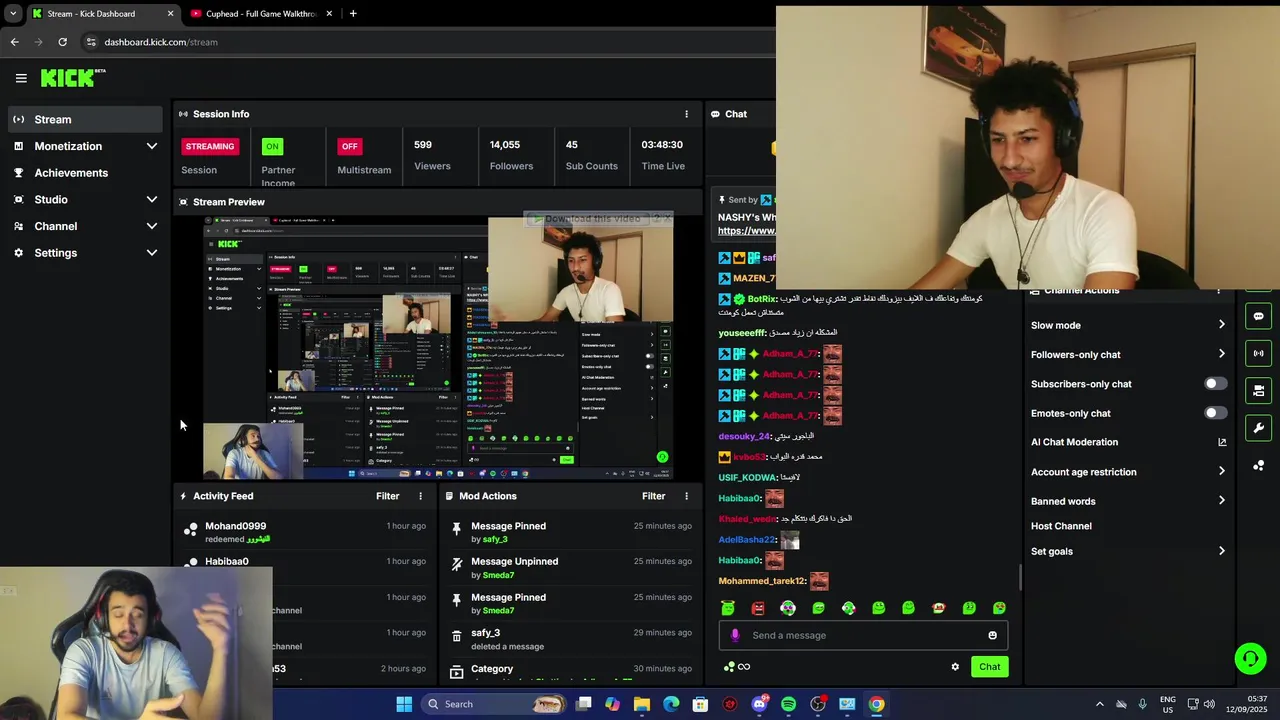
Task: Open the Windows Start menu
Action: point(404,704)
